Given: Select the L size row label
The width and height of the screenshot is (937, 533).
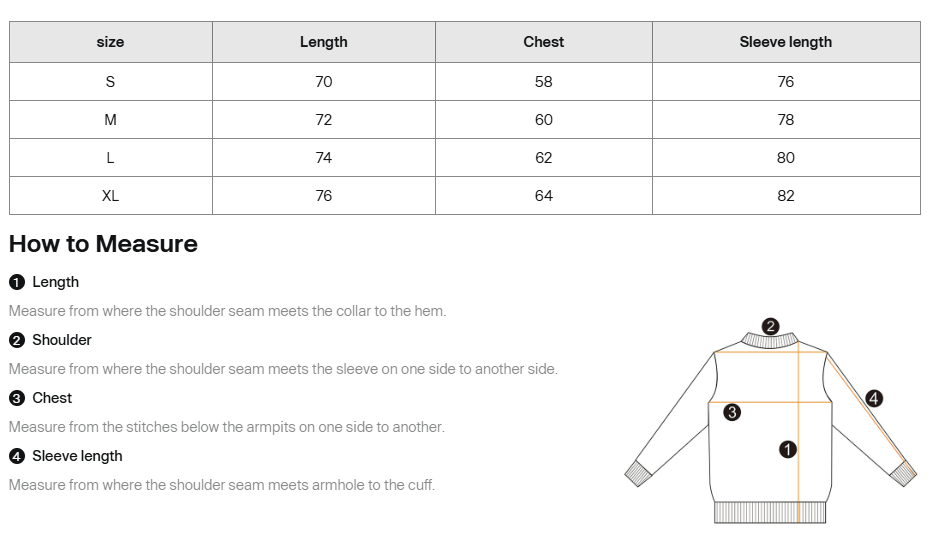Looking at the screenshot, I should [110, 158].
